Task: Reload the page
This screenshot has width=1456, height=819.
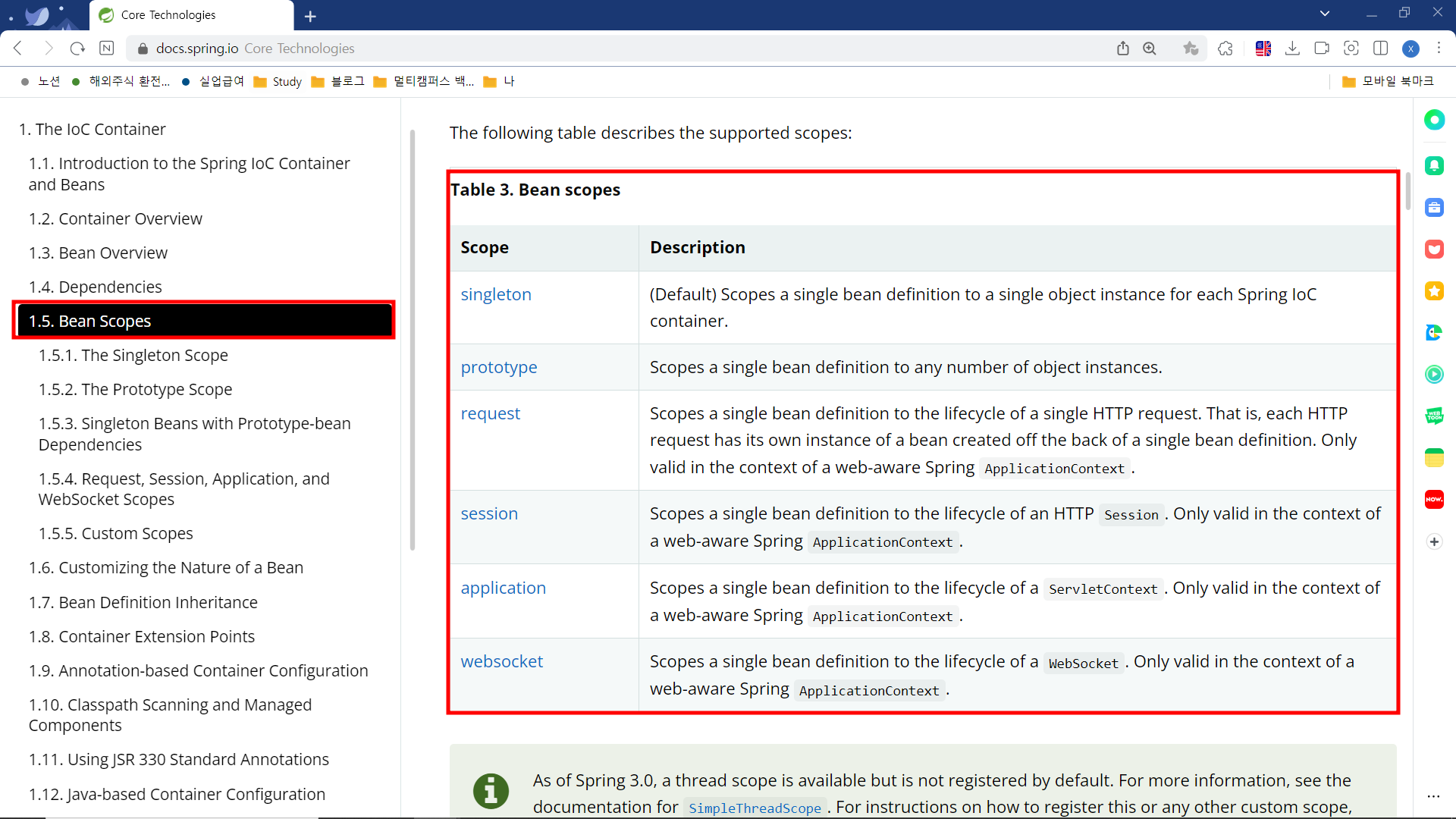Action: [77, 49]
